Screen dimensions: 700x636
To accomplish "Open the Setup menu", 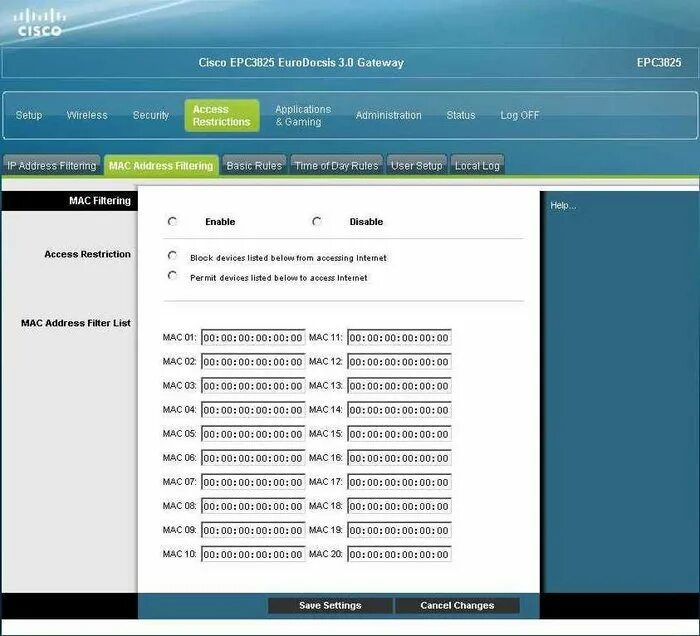I will (x=29, y=115).
